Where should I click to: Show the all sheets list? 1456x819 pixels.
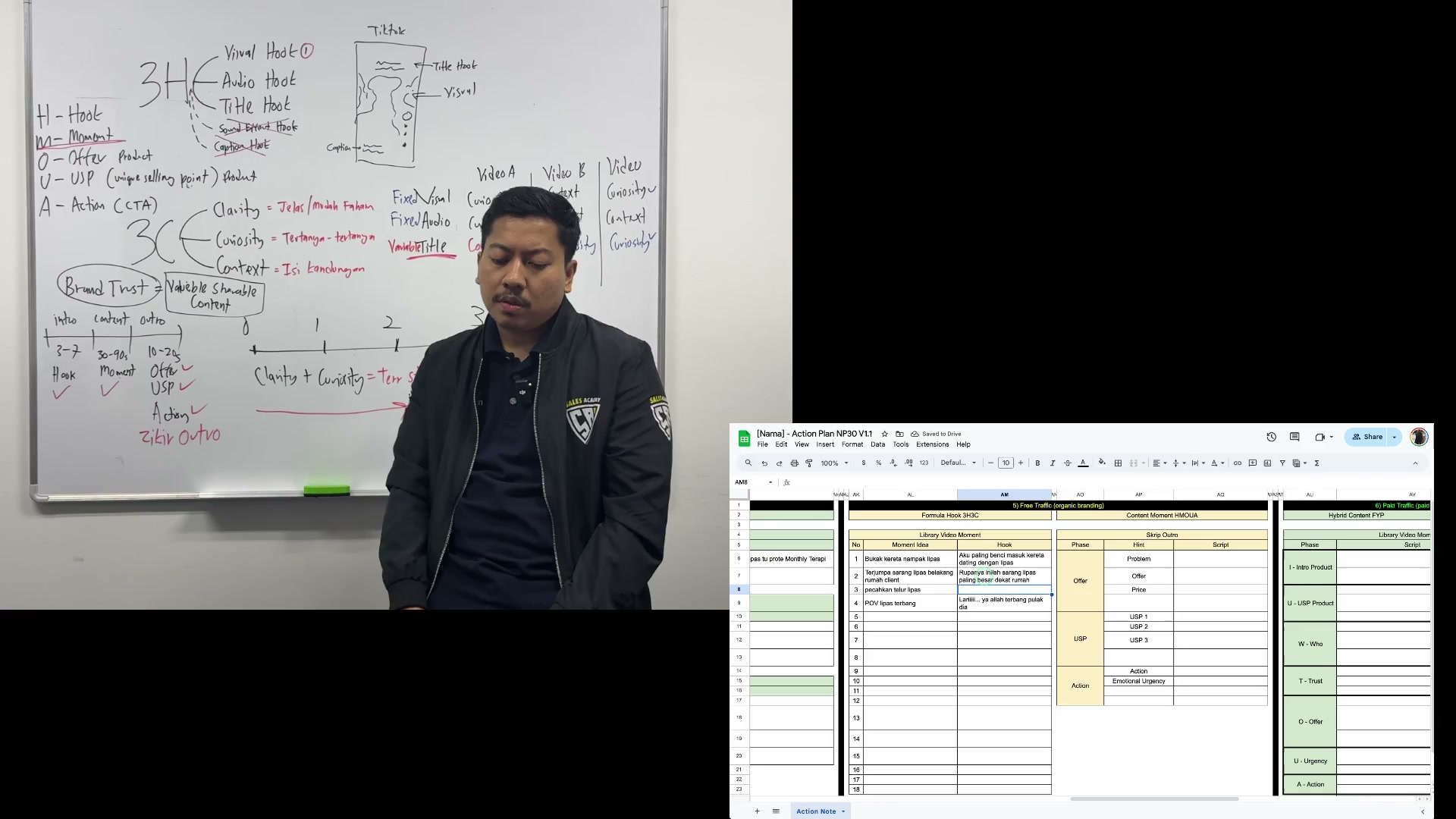click(776, 811)
